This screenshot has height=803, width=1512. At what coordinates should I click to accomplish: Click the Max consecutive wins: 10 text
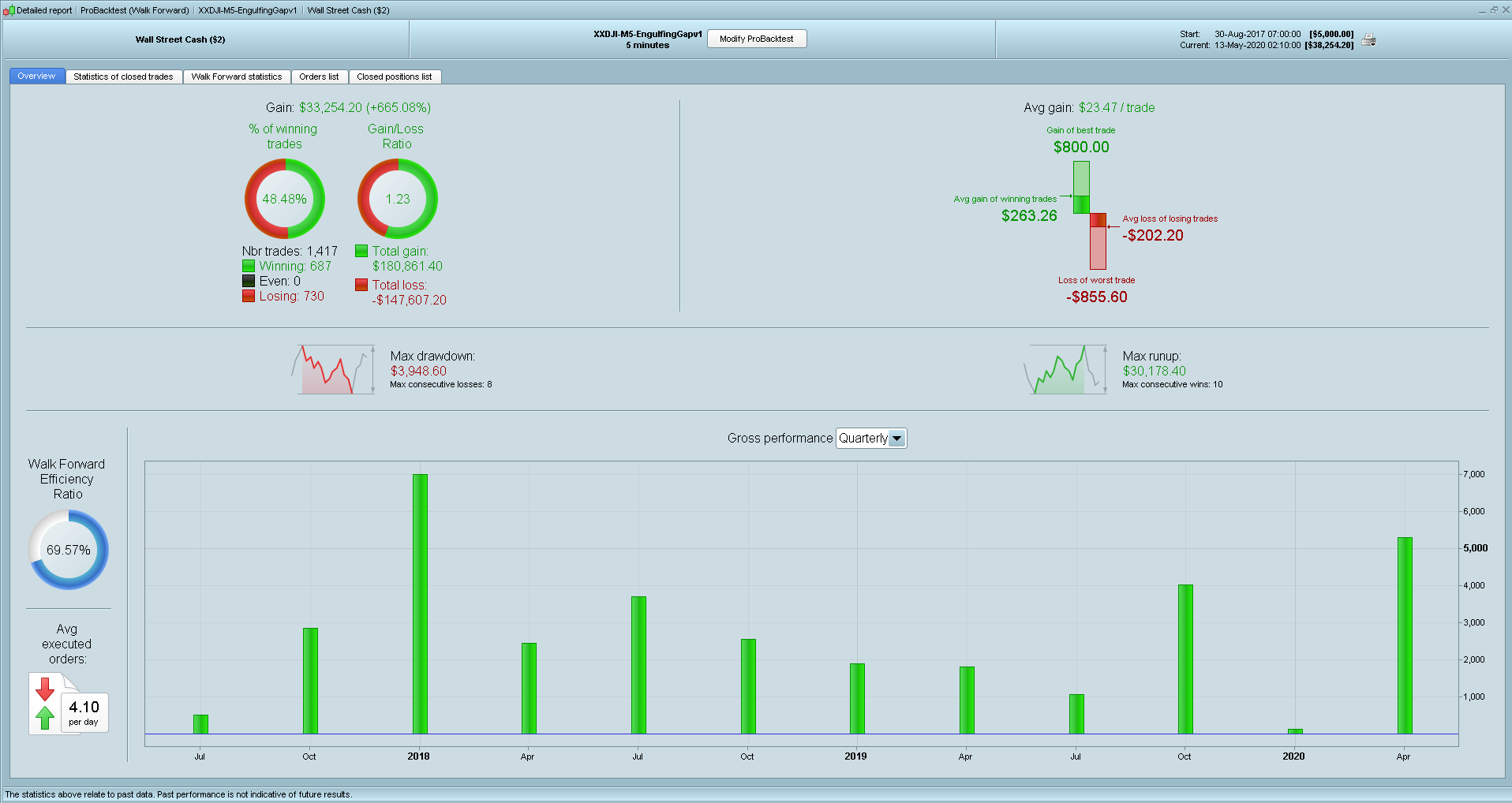[x=1173, y=385]
